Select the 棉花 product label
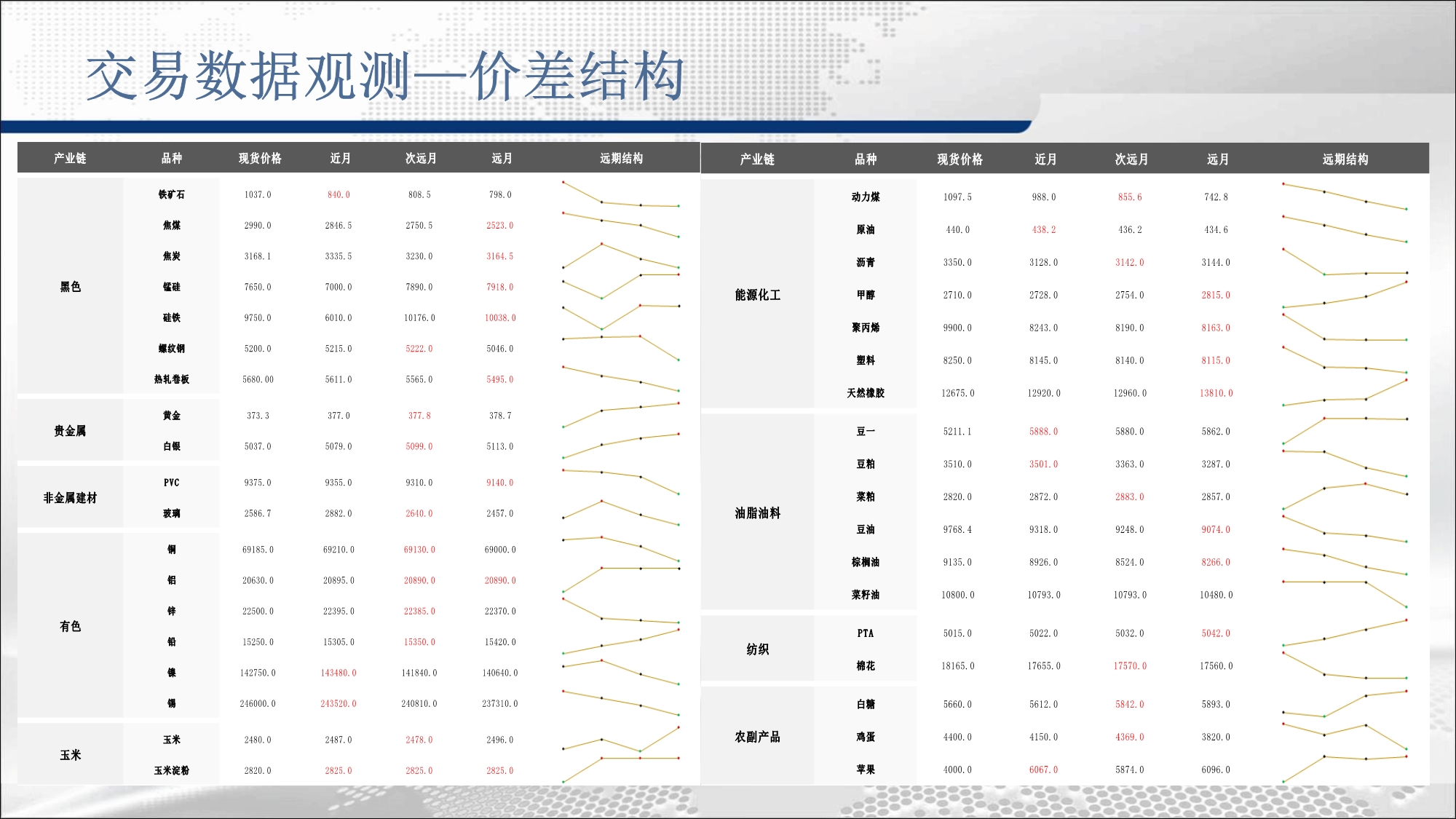This screenshot has width=1456, height=819. (866, 665)
